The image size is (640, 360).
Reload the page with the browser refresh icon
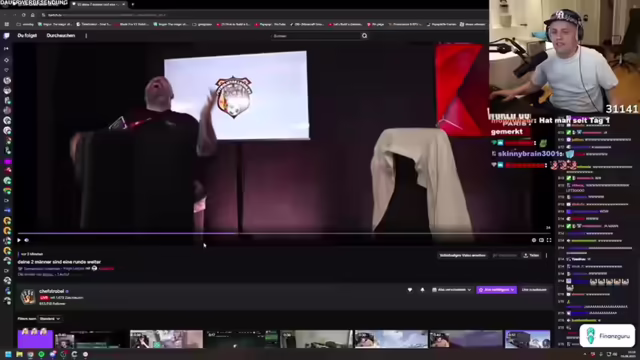[x=24, y=15]
